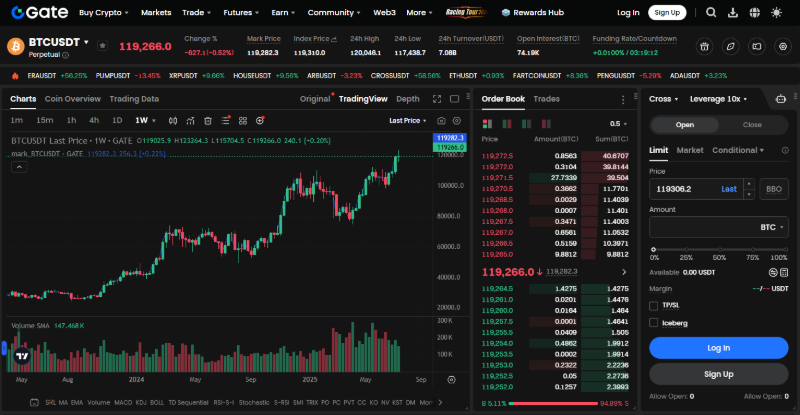Click the time axis gear icon under chart

(452, 380)
